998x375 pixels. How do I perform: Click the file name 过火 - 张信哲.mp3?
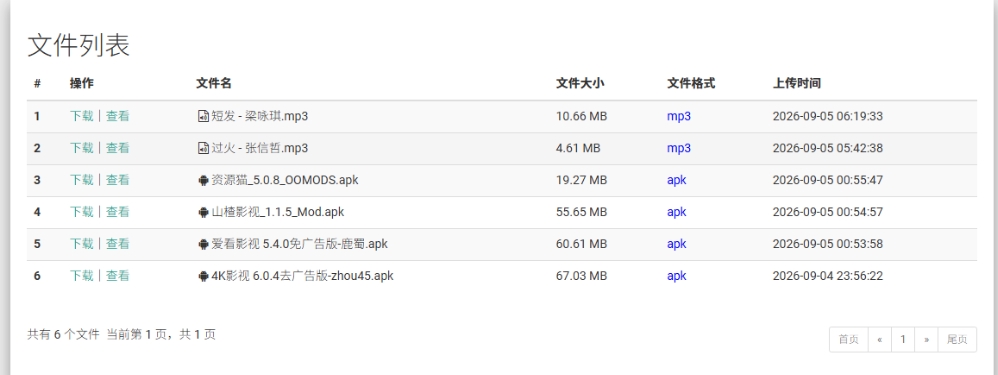coord(260,148)
